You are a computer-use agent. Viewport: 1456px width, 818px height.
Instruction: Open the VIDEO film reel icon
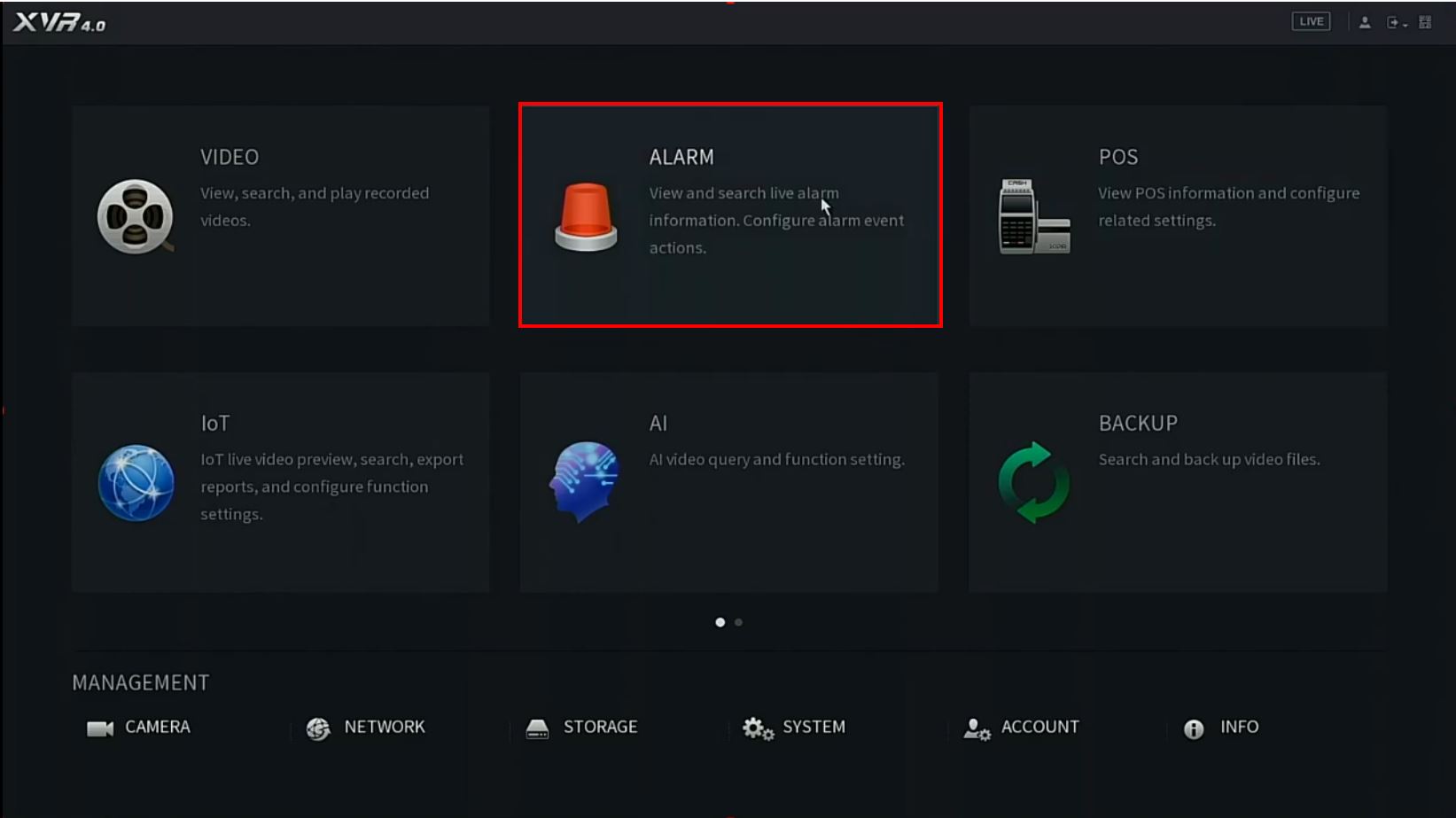point(135,216)
